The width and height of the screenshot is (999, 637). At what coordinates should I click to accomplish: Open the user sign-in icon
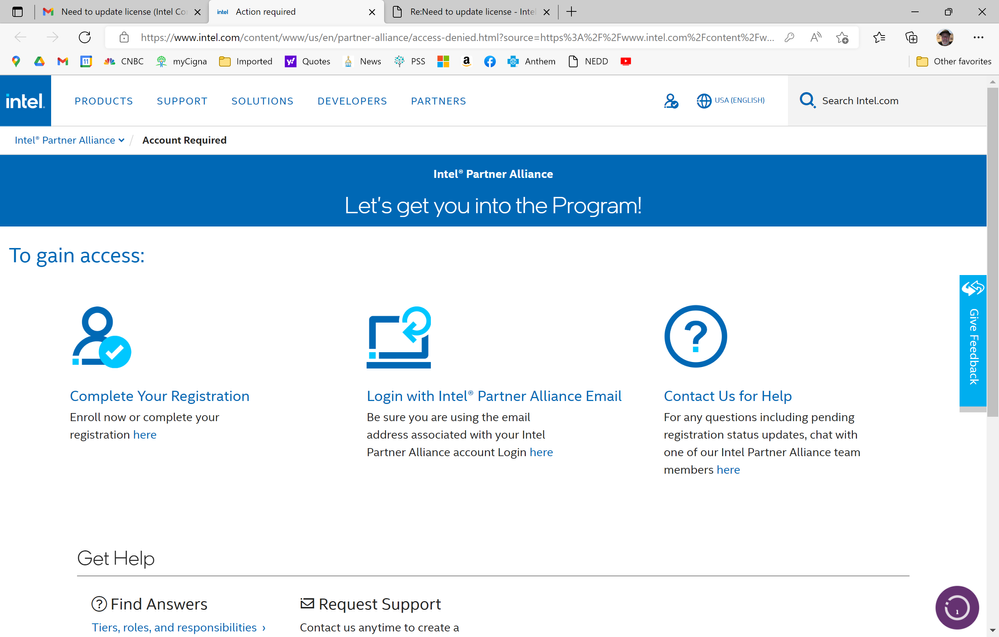click(671, 101)
